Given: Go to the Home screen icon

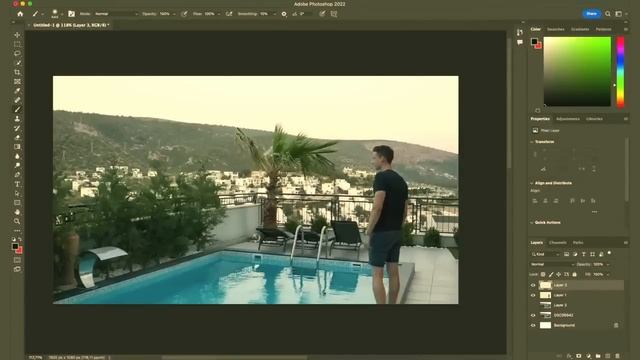Looking at the screenshot, I should coord(20,14).
